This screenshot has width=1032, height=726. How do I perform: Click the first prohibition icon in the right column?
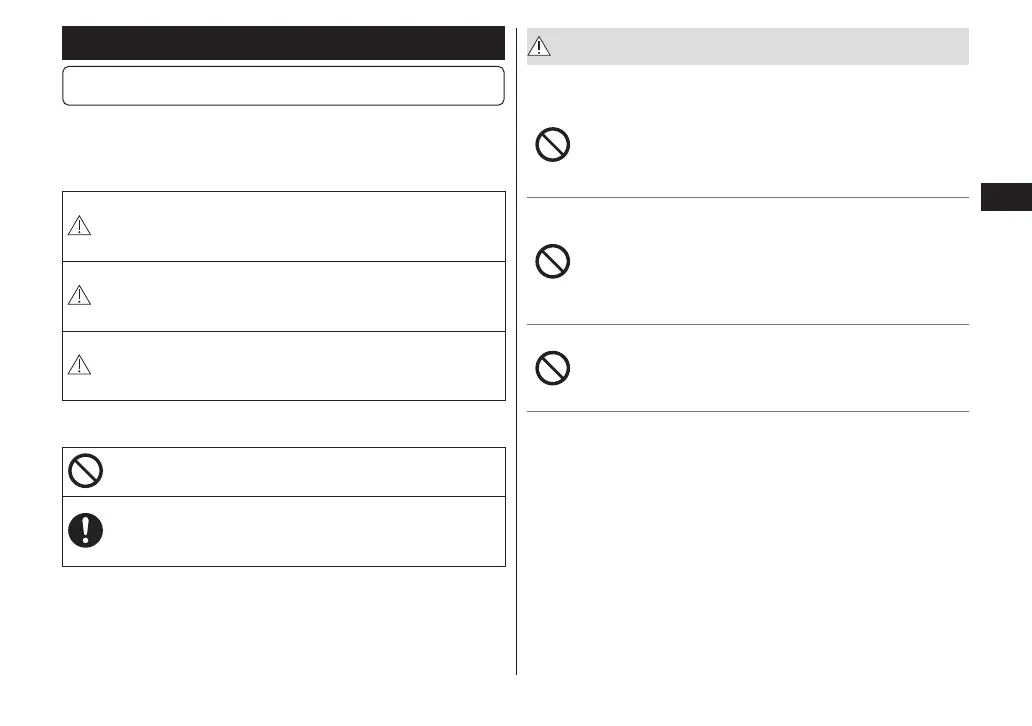pos(553,146)
